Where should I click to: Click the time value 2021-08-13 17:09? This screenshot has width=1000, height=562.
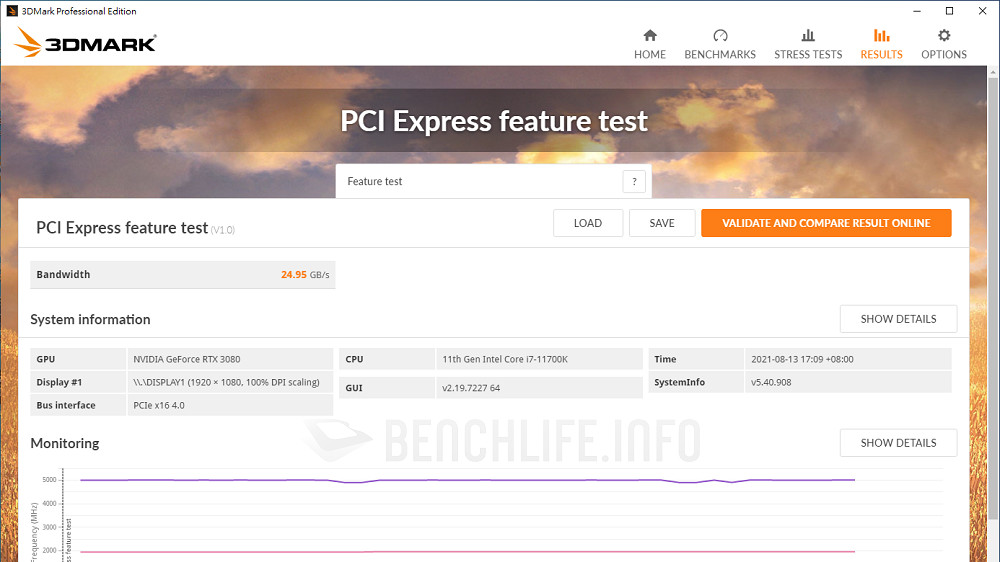tap(802, 359)
